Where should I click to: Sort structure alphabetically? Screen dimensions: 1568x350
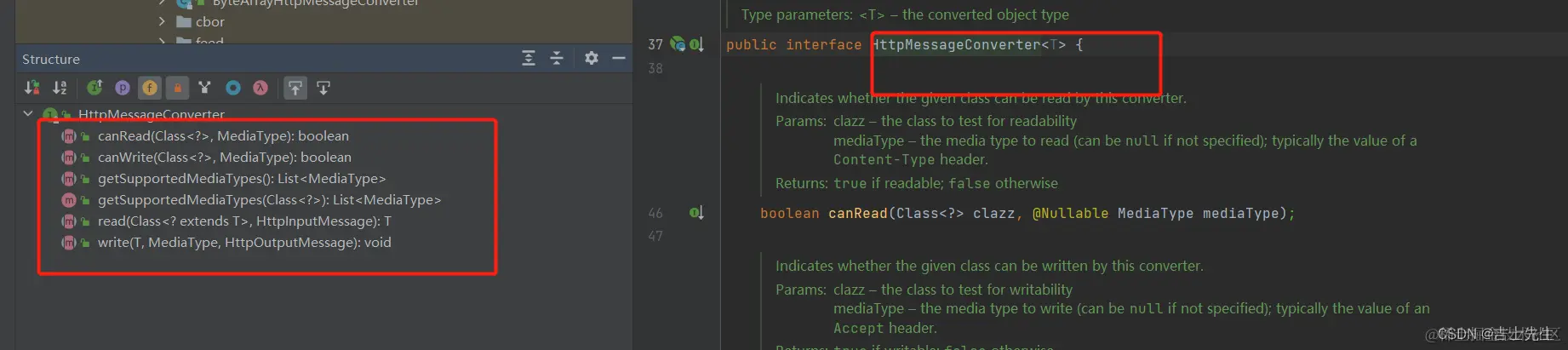pyautogui.click(x=60, y=88)
